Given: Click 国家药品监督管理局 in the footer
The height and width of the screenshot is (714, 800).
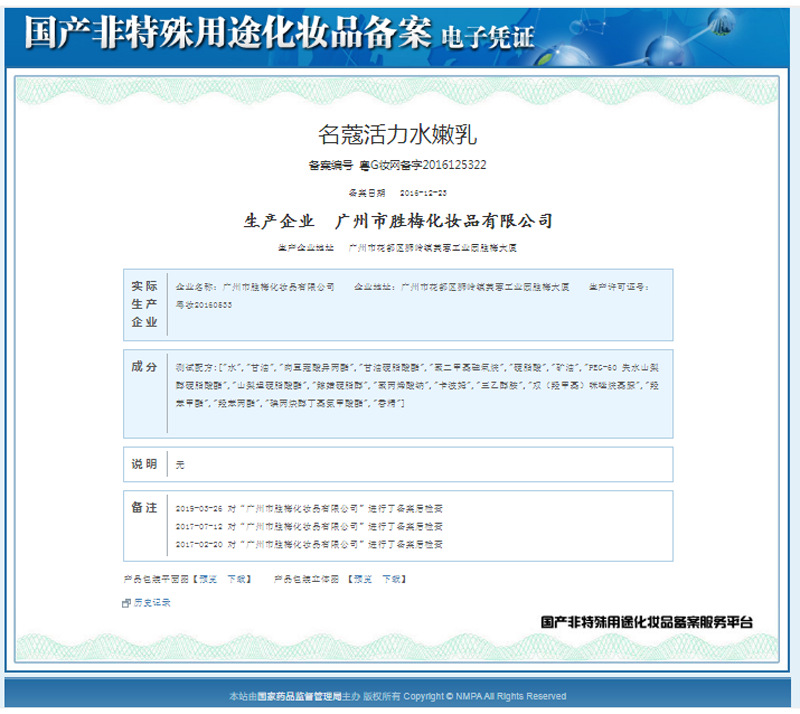Looking at the screenshot, I should 299,696.
